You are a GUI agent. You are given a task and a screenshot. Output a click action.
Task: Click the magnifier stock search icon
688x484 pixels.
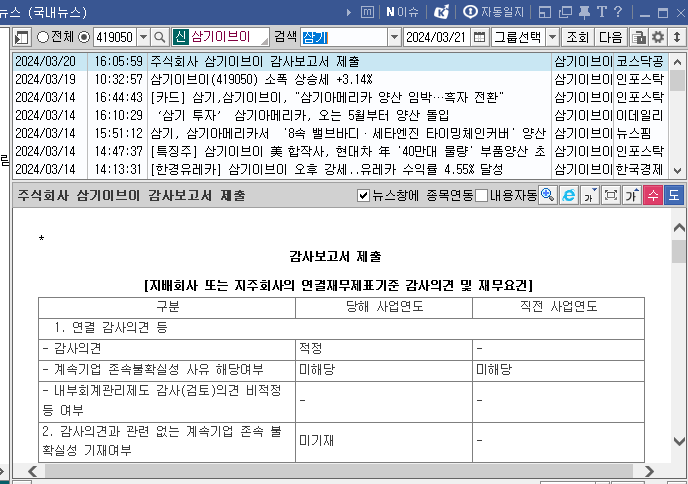[160, 37]
